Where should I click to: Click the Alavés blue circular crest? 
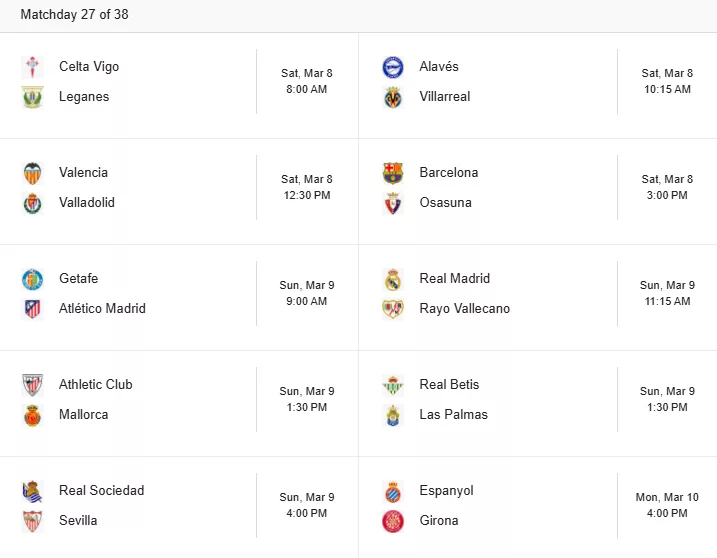tap(393, 67)
